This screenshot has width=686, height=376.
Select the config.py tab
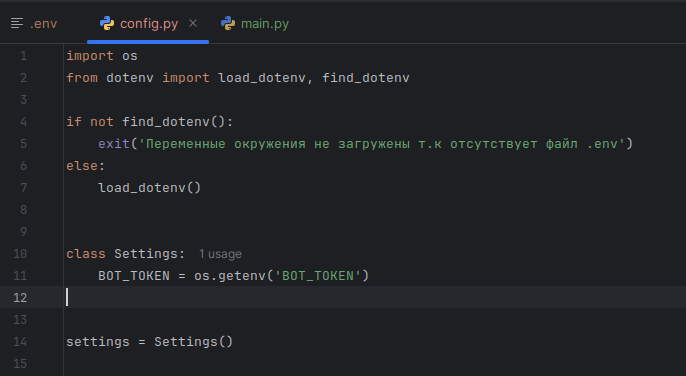coord(148,24)
